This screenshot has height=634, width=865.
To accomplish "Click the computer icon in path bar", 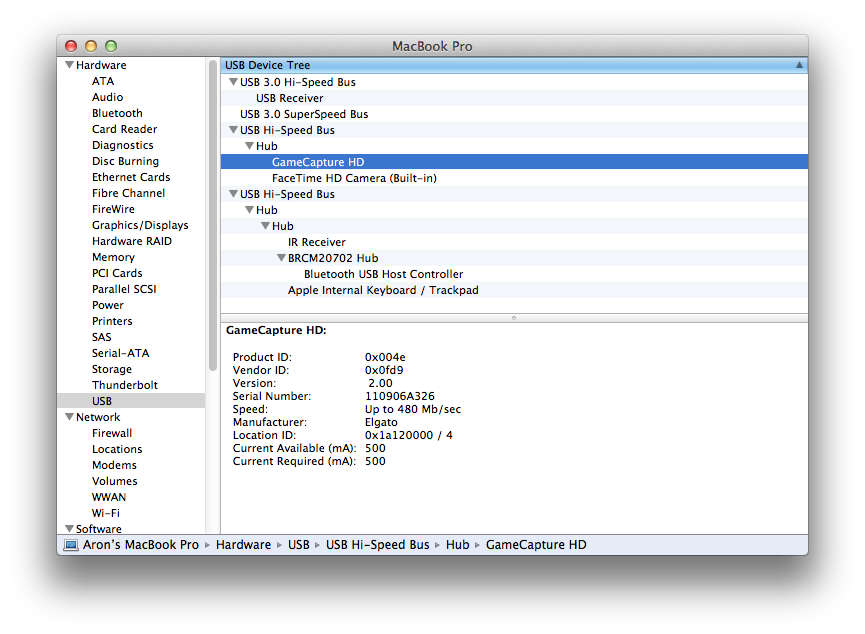I will tap(71, 545).
